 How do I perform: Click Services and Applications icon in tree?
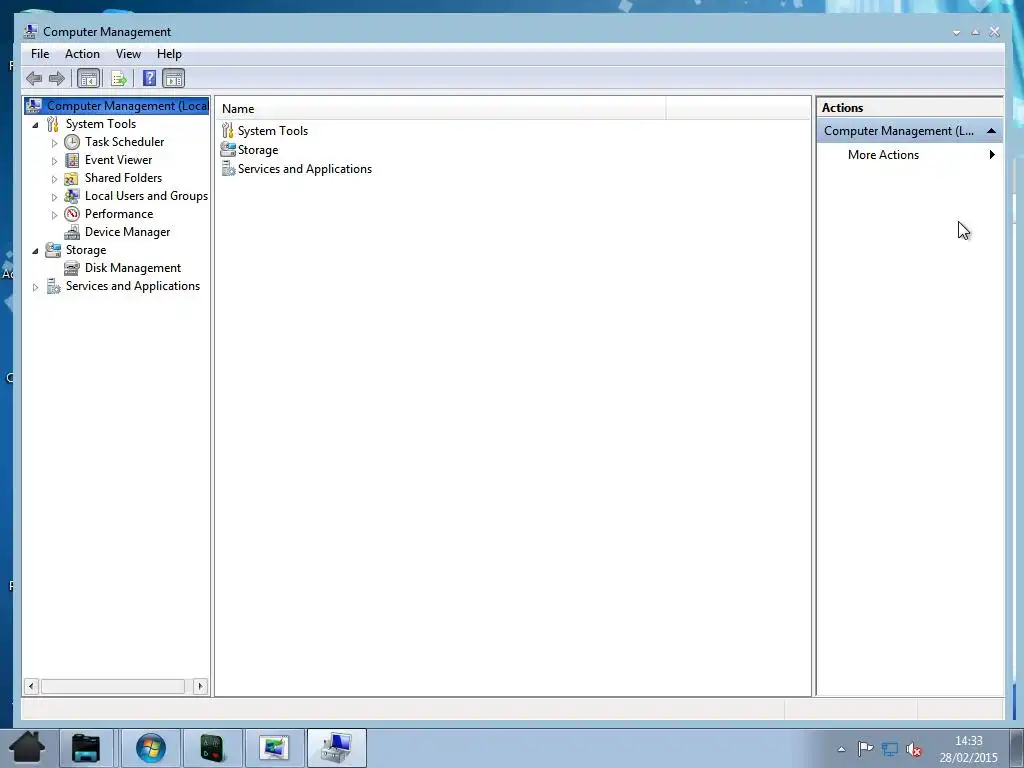coord(53,286)
